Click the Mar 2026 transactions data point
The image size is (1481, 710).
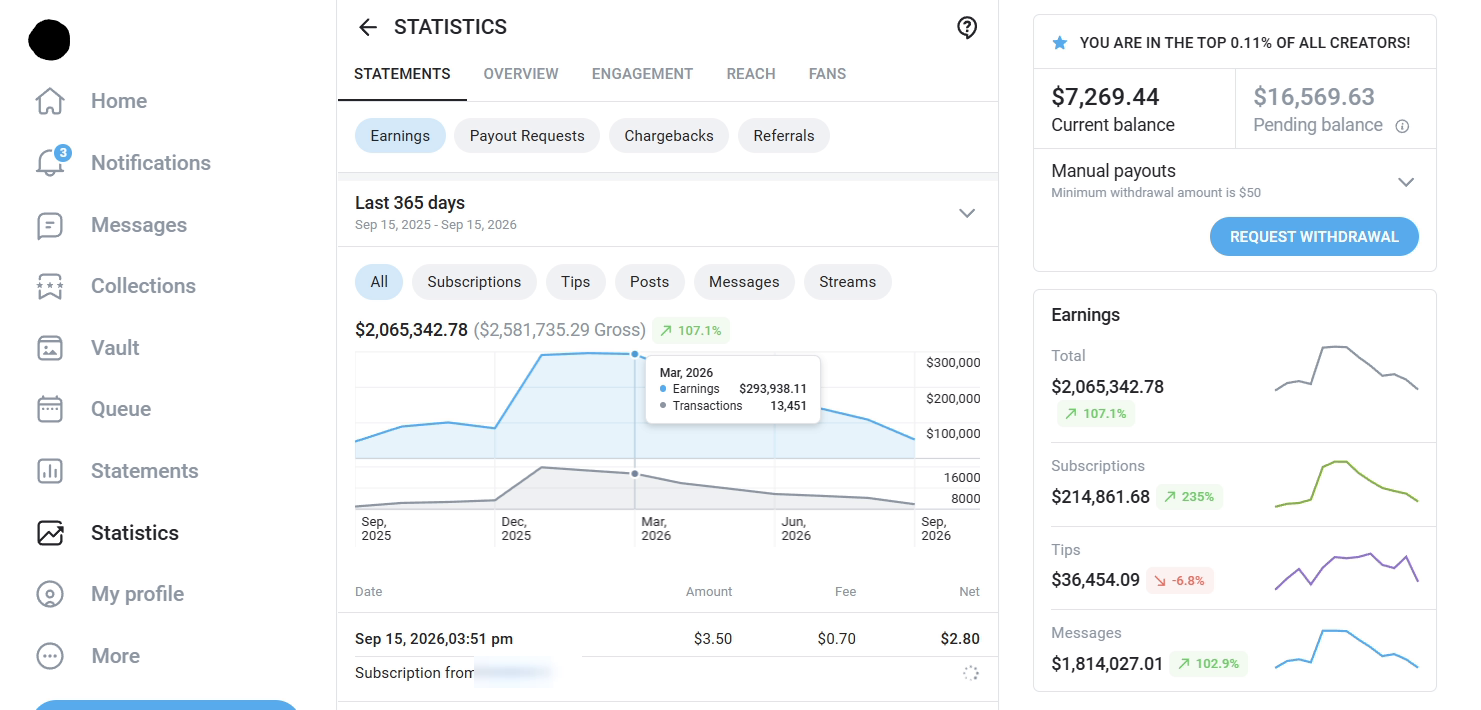[635, 474]
